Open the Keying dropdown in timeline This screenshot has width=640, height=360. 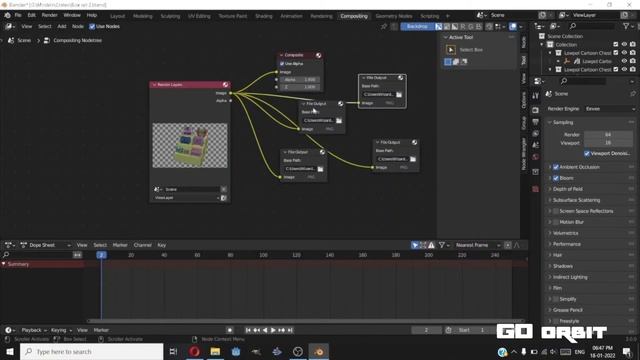[x=61, y=330]
